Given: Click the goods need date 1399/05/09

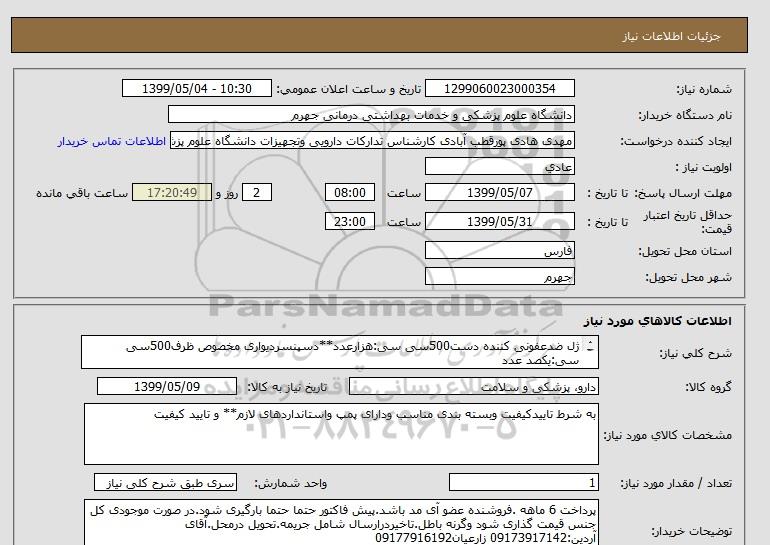Looking at the screenshot, I should tap(167, 387).
